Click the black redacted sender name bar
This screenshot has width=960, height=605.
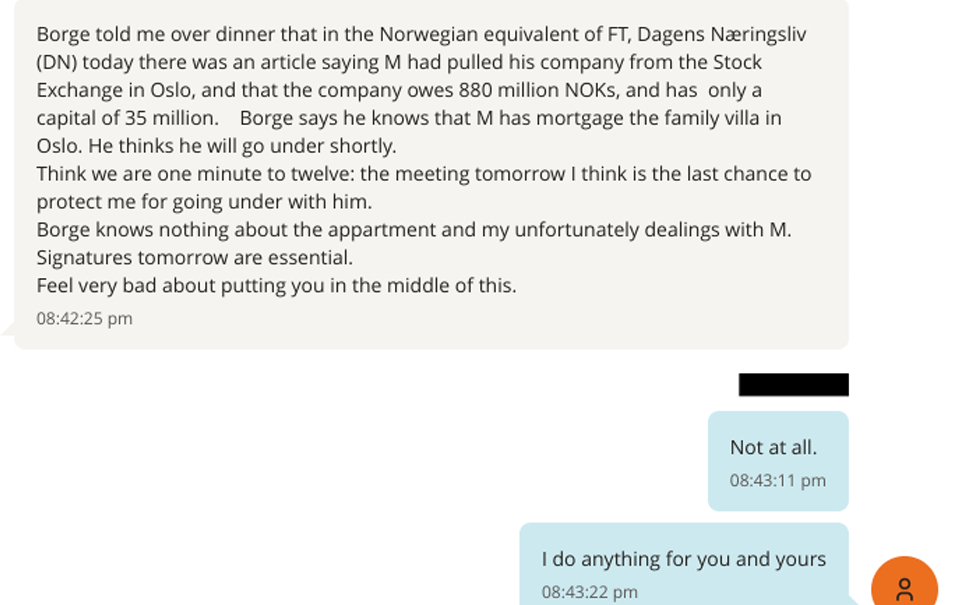[793, 385]
